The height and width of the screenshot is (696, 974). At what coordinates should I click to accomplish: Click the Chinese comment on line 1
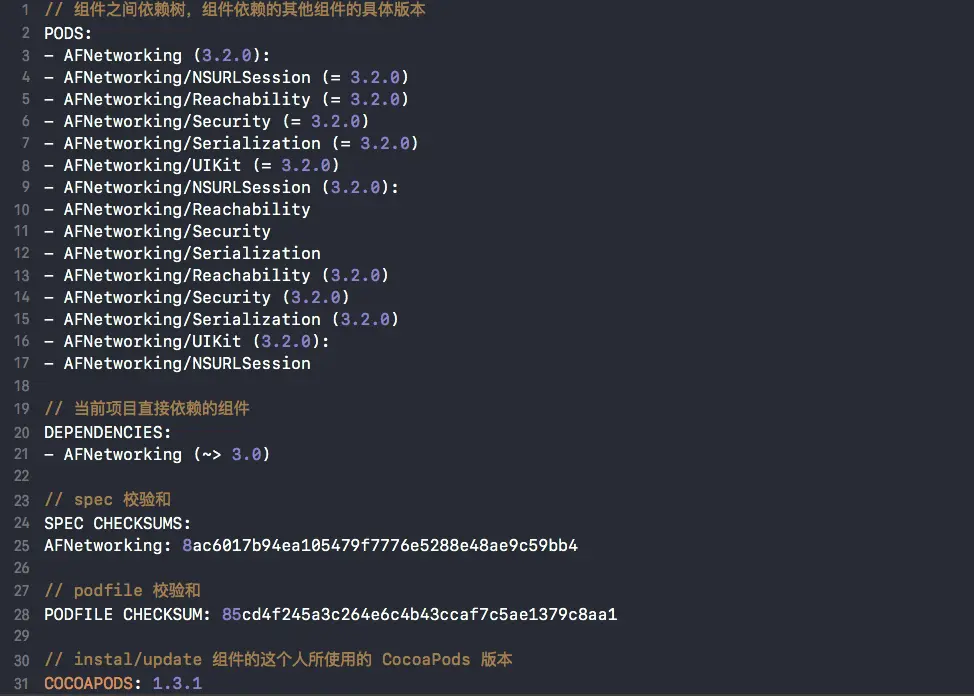click(x=235, y=10)
